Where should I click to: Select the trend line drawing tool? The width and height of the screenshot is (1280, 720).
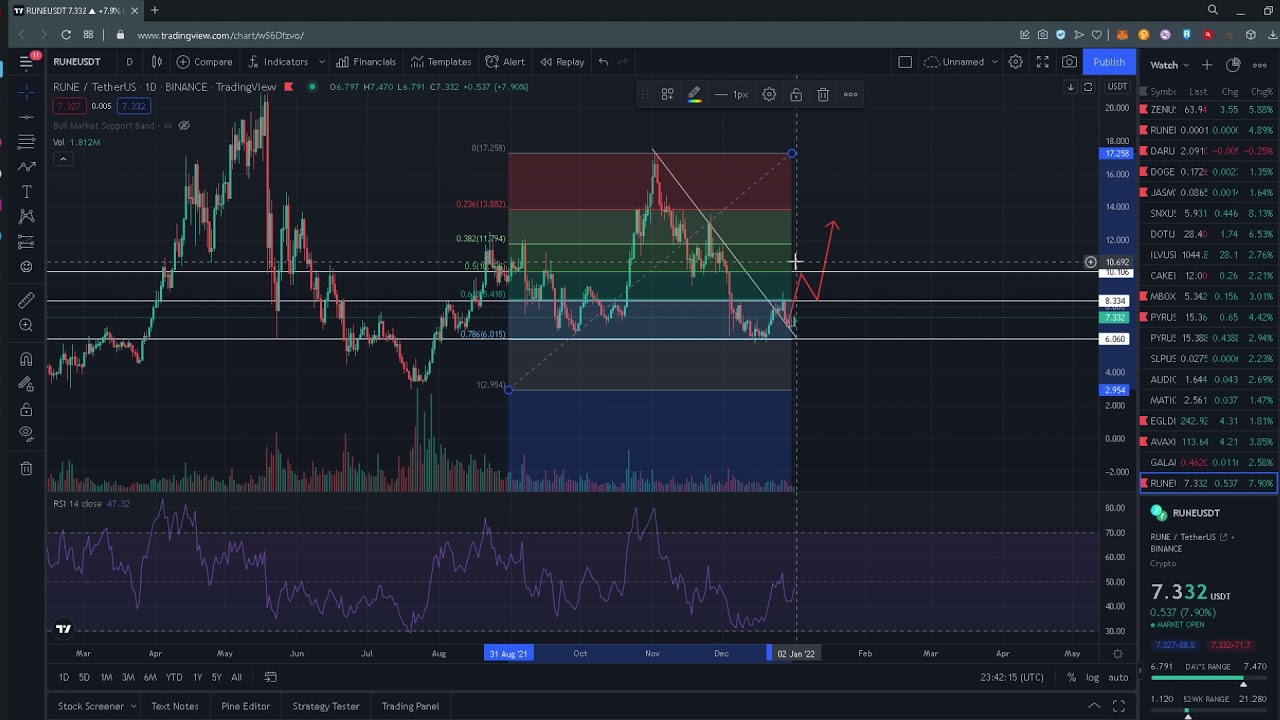[26, 117]
